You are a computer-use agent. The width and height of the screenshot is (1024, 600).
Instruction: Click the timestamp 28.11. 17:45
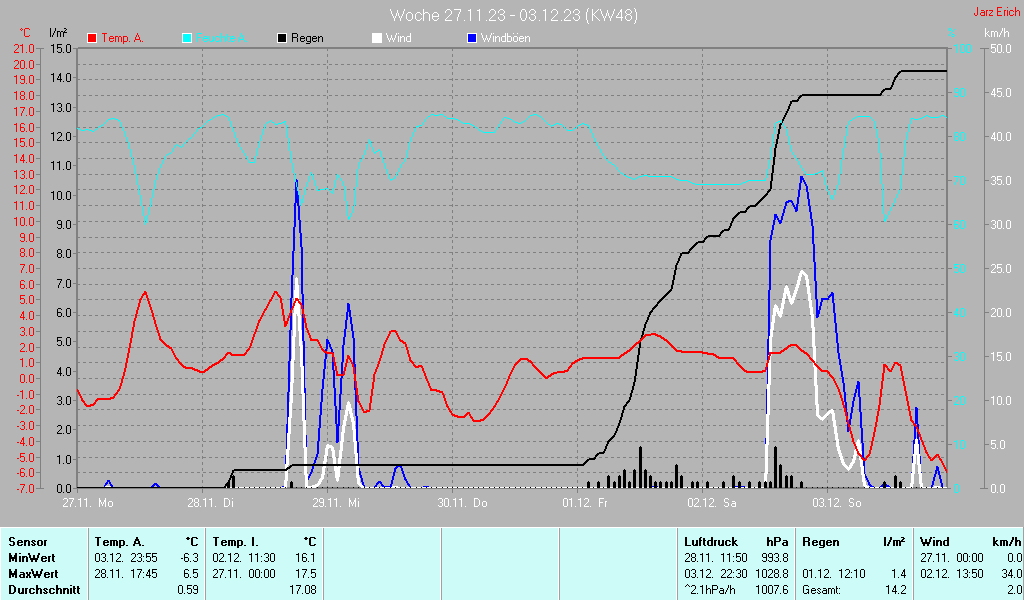(x=125, y=574)
